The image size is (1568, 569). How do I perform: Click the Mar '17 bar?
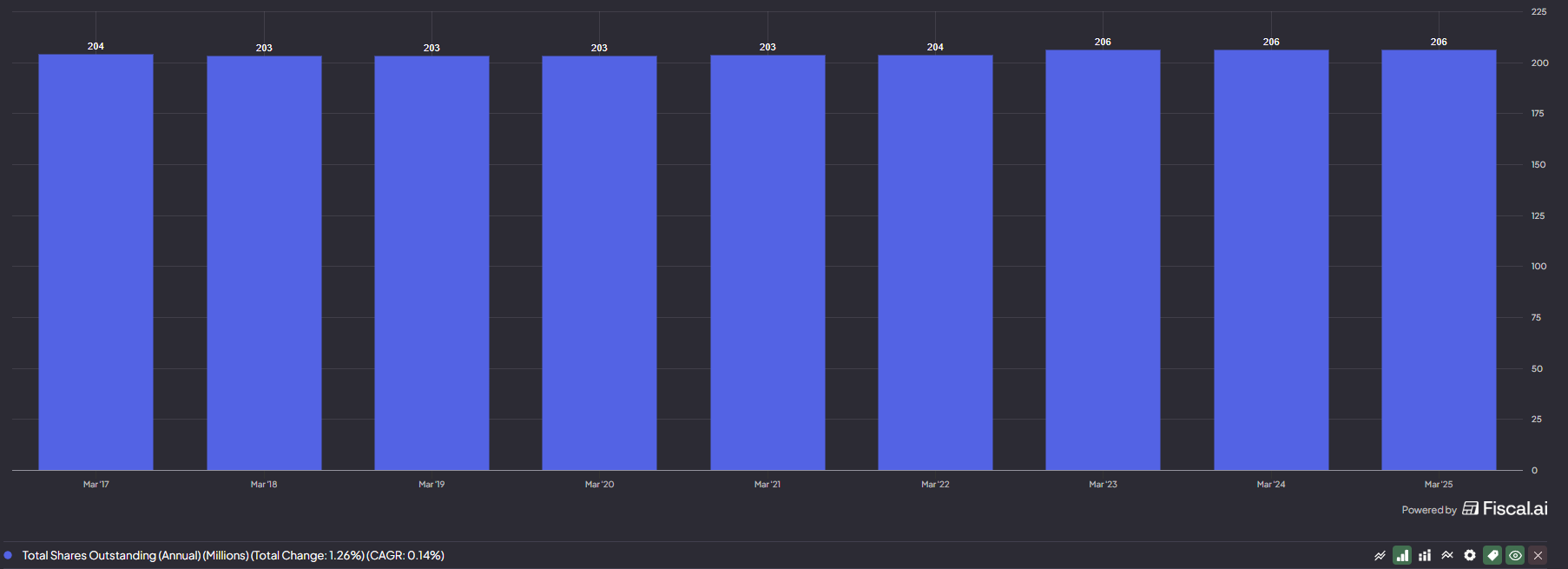(x=96, y=262)
